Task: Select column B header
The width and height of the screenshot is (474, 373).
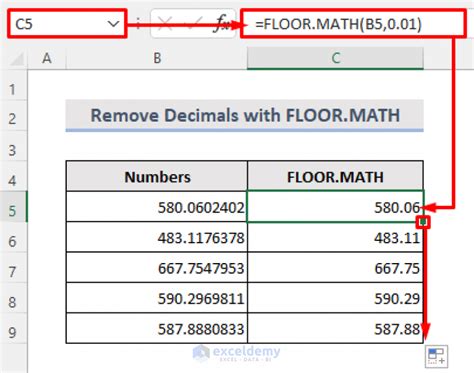Action: pyautogui.click(x=157, y=58)
